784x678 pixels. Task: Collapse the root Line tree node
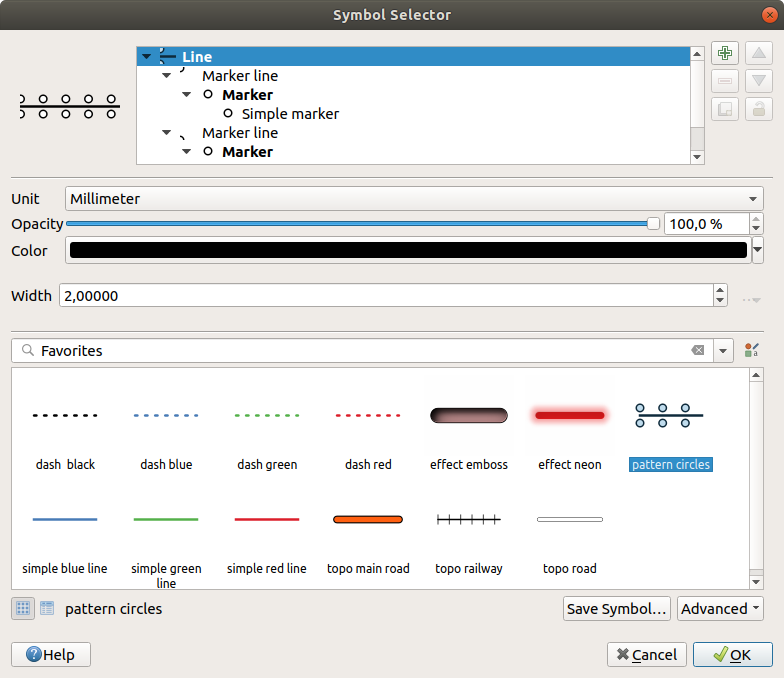pyautogui.click(x=147, y=57)
